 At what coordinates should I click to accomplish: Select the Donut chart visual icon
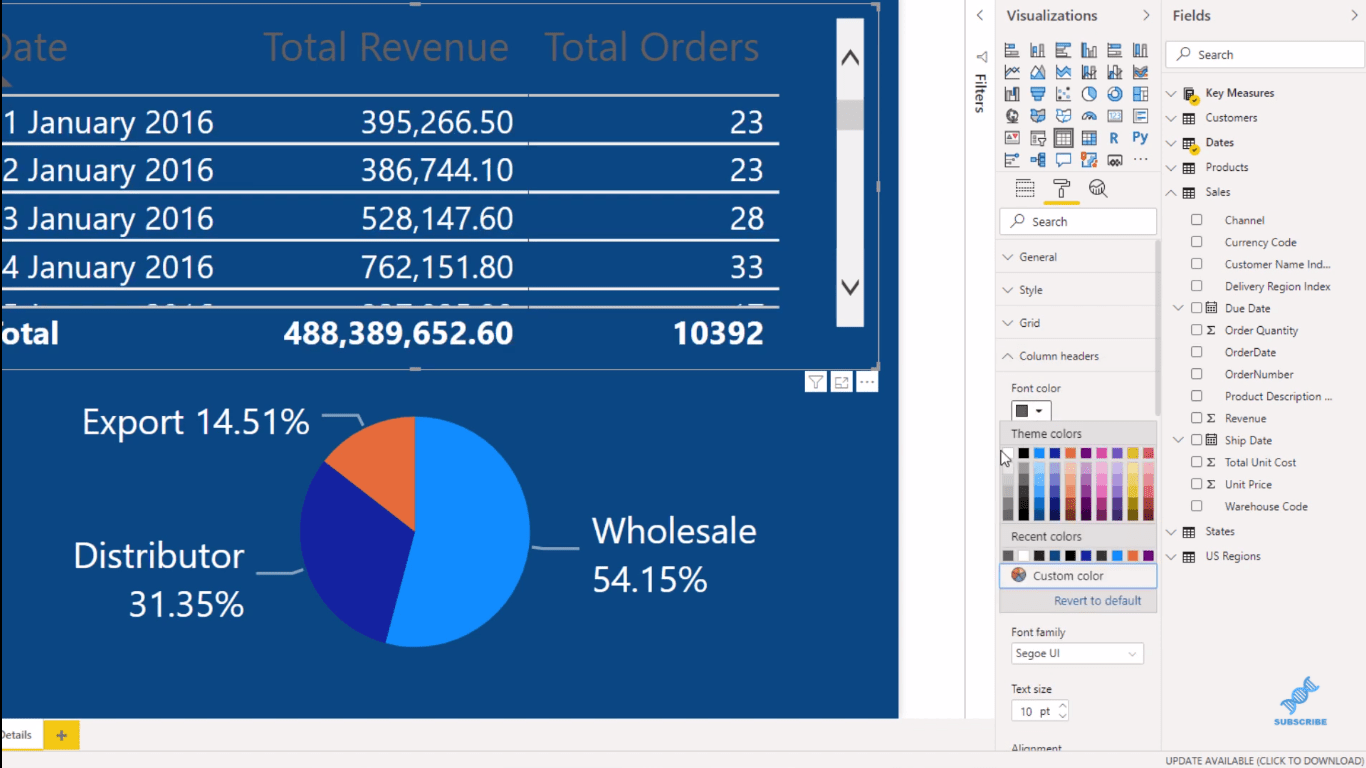(1114, 94)
